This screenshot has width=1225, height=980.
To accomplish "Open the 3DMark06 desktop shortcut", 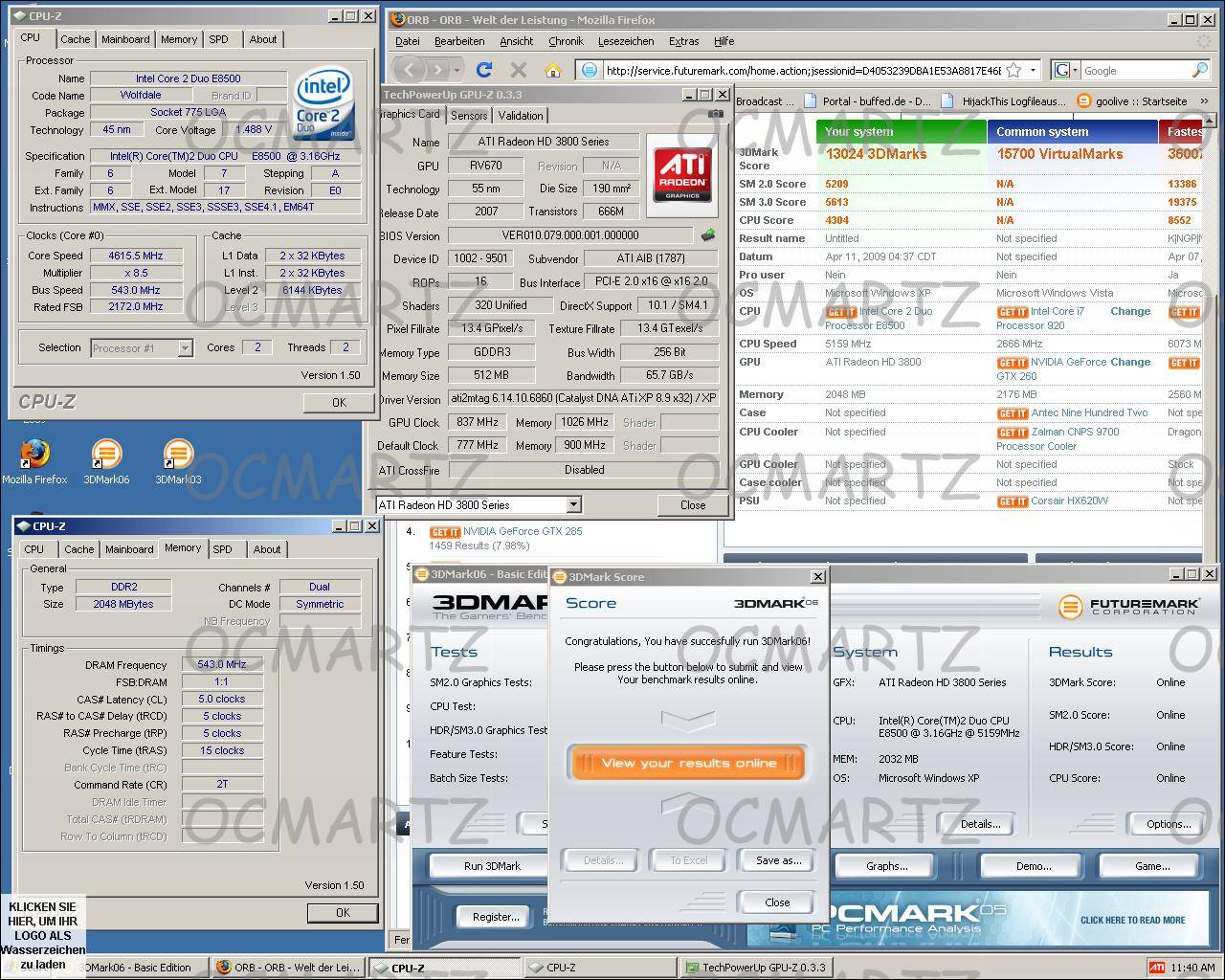I will tap(106, 461).
